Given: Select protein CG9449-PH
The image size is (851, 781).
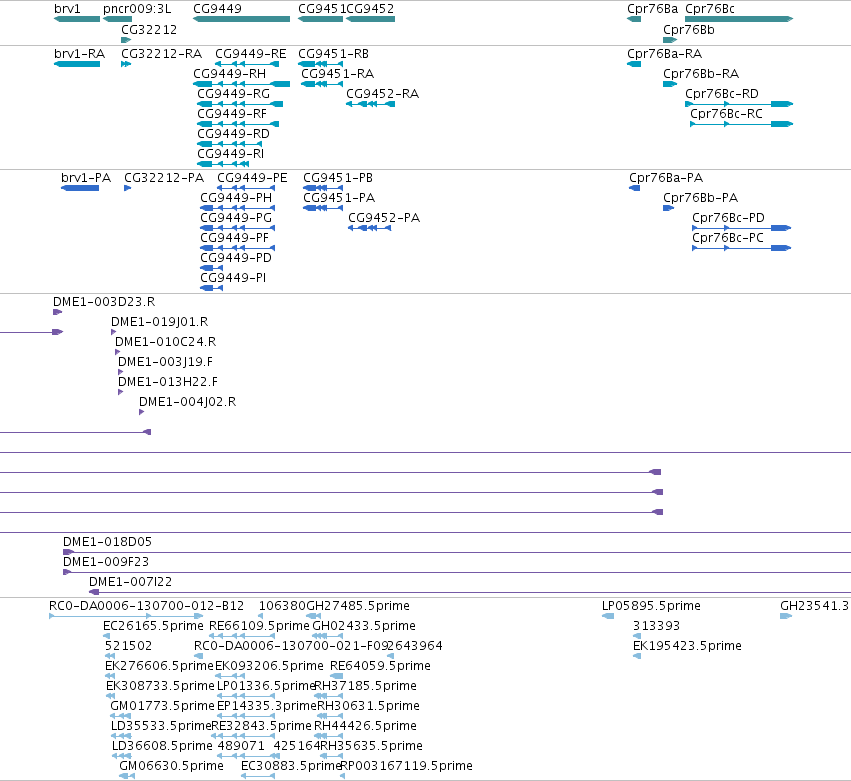Looking at the screenshot, I should coord(236,198).
